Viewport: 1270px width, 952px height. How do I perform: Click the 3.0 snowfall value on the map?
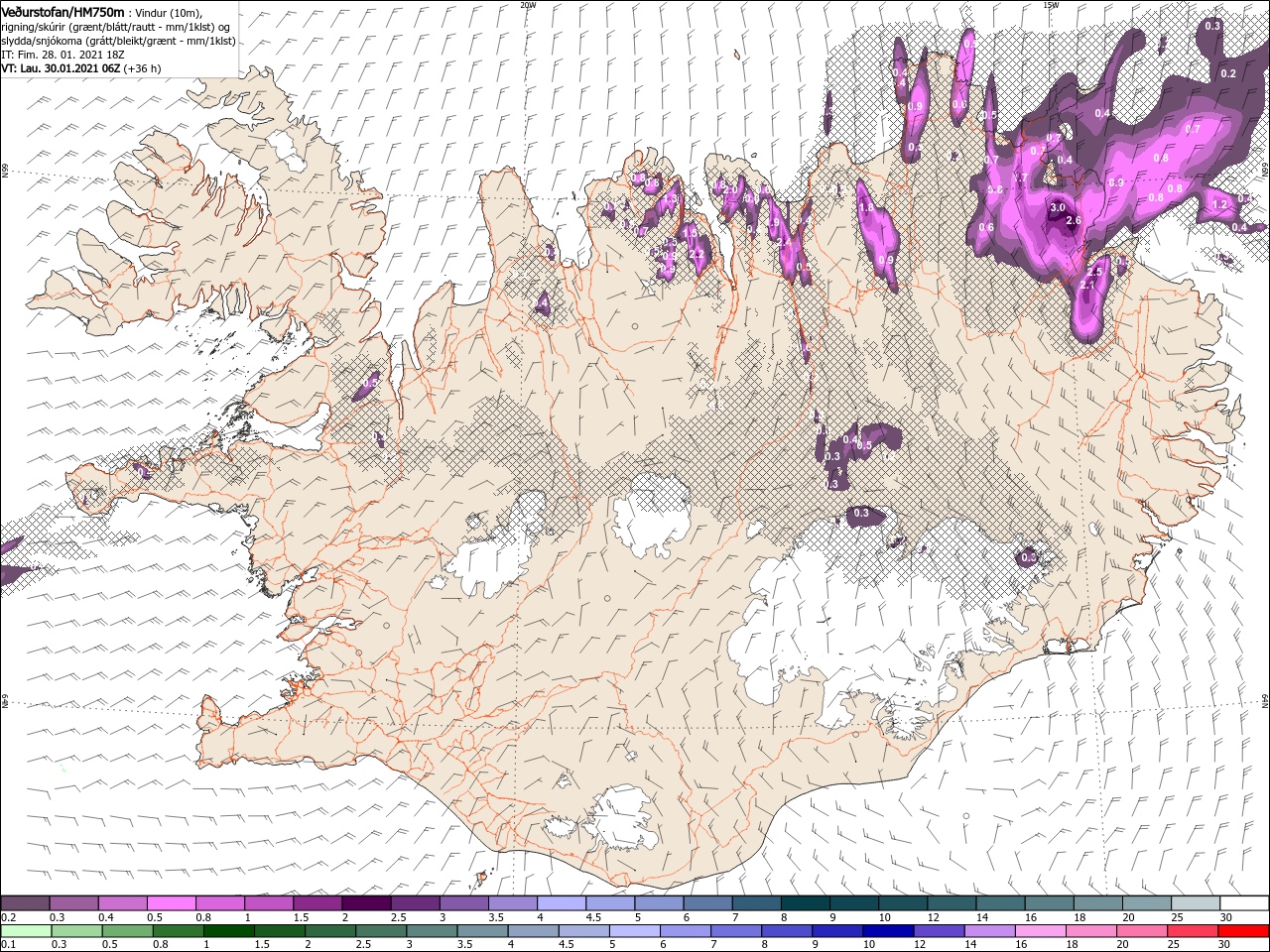click(1058, 207)
